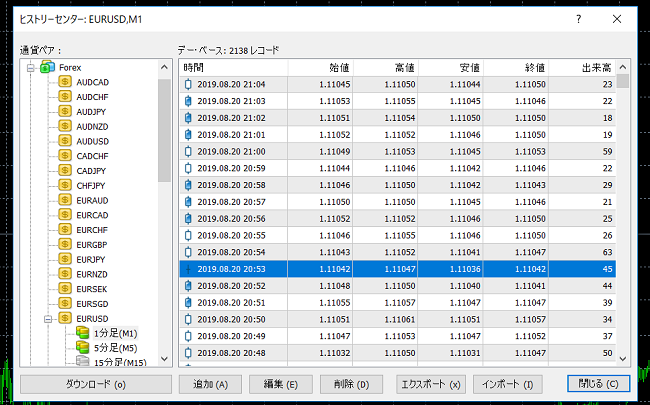
Task: Click the ダウンロード download button
Action: click(96, 384)
